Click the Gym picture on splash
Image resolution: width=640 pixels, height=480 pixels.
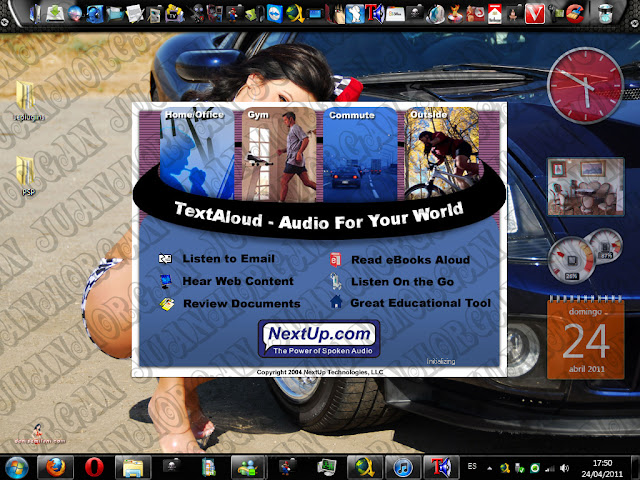[279, 154]
